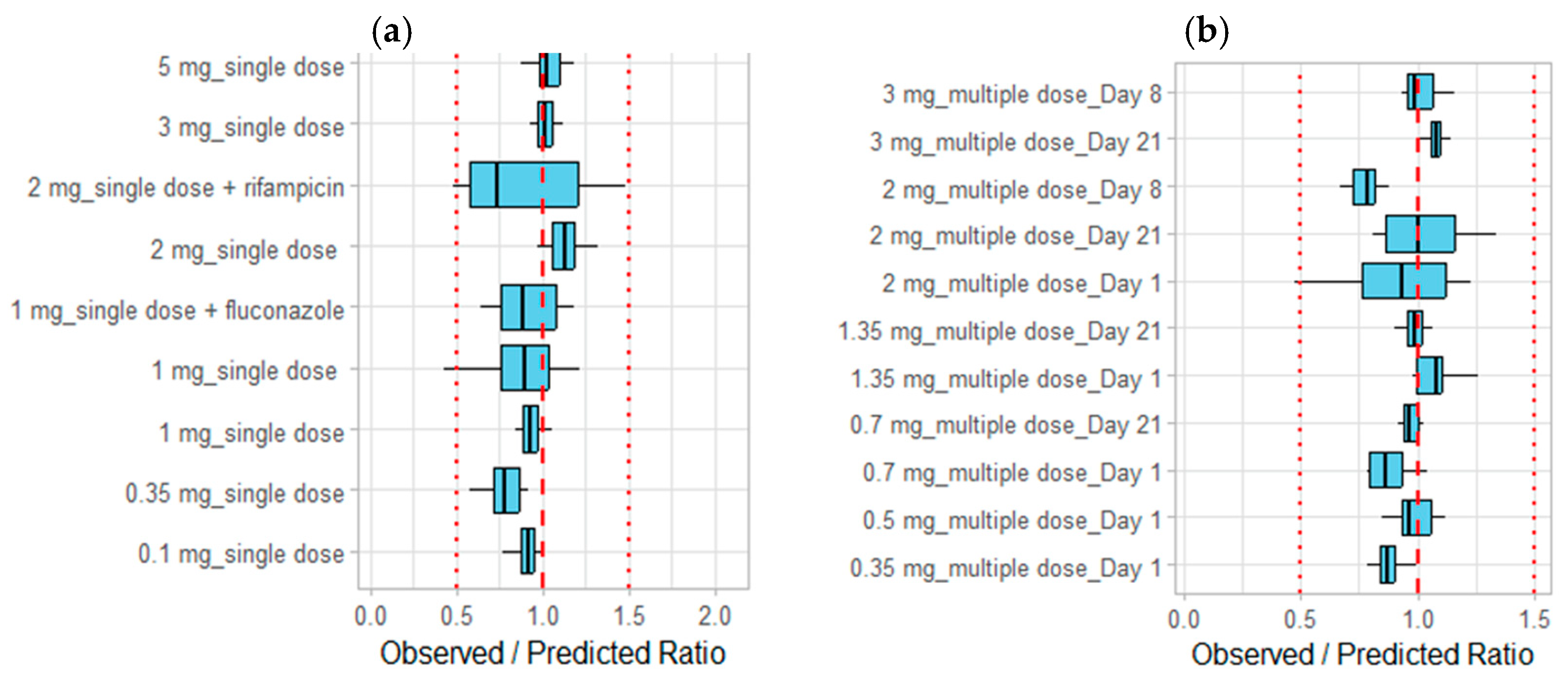Viewport: 1568px width, 699px height.
Task: Click the left chart's "Observed / Predicted Ratio" title
Action: (x=553, y=653)
